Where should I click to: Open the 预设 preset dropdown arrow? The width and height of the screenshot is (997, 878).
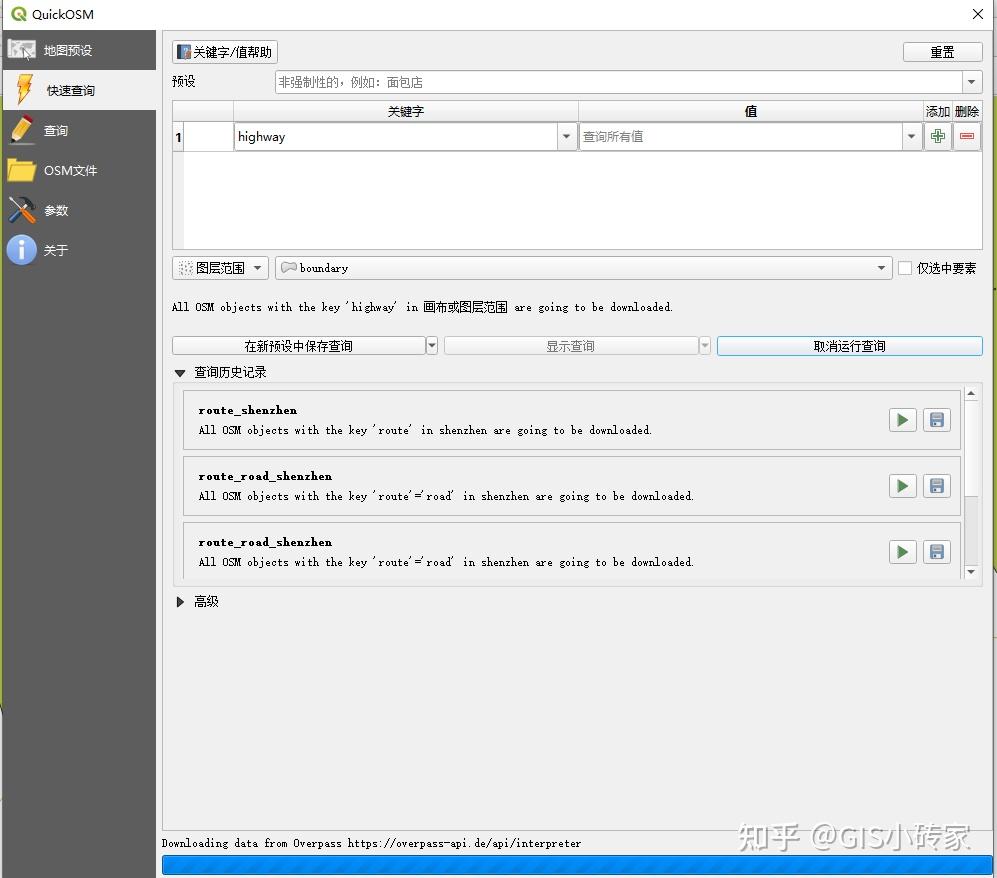pos(971,82)
